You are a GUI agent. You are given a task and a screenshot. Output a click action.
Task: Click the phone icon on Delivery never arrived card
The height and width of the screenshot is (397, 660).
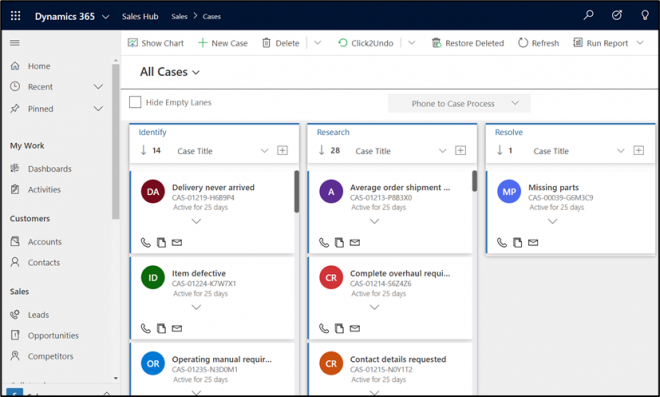click(146, 242)
